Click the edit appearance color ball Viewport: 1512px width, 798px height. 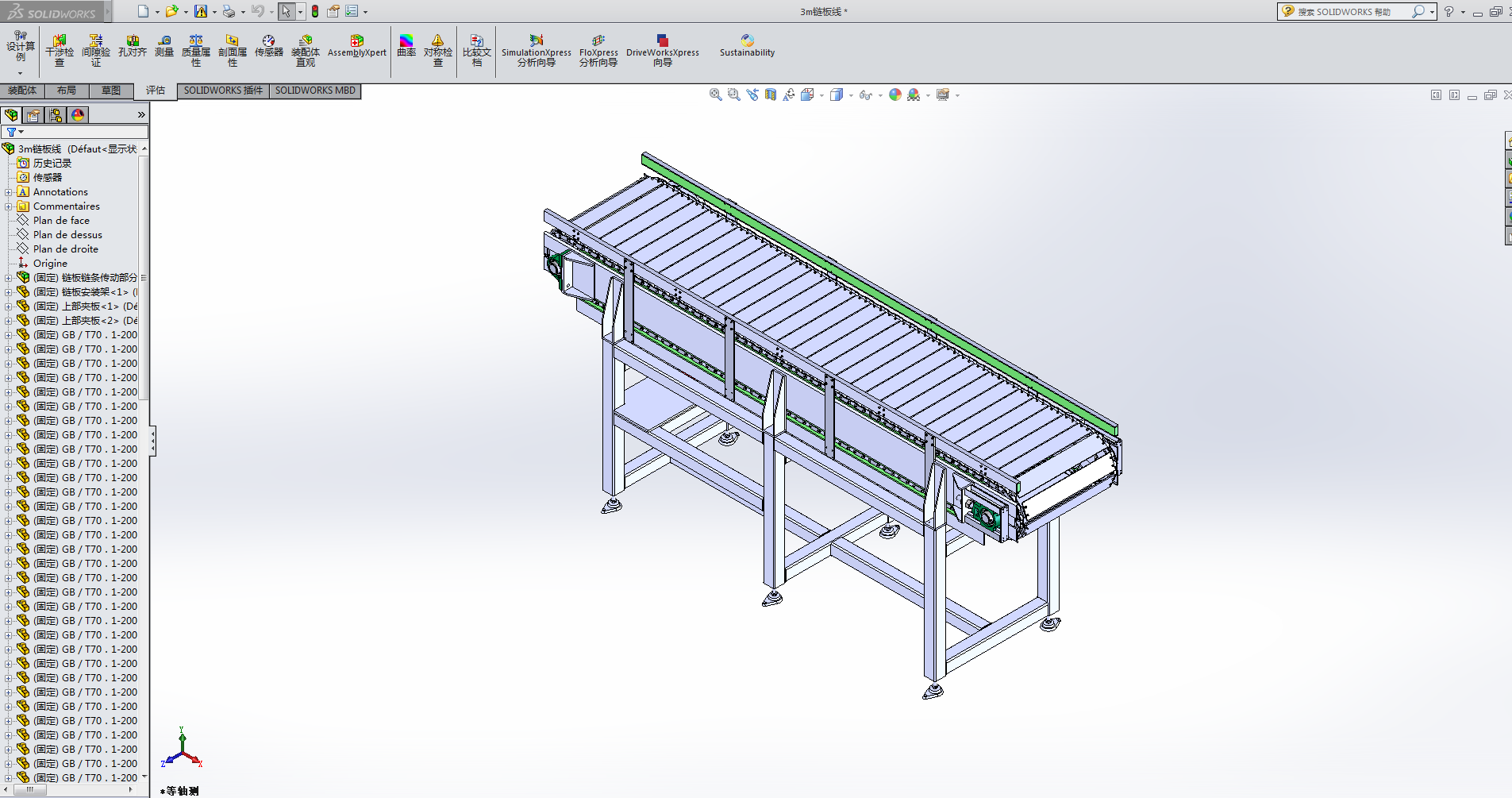895,94
